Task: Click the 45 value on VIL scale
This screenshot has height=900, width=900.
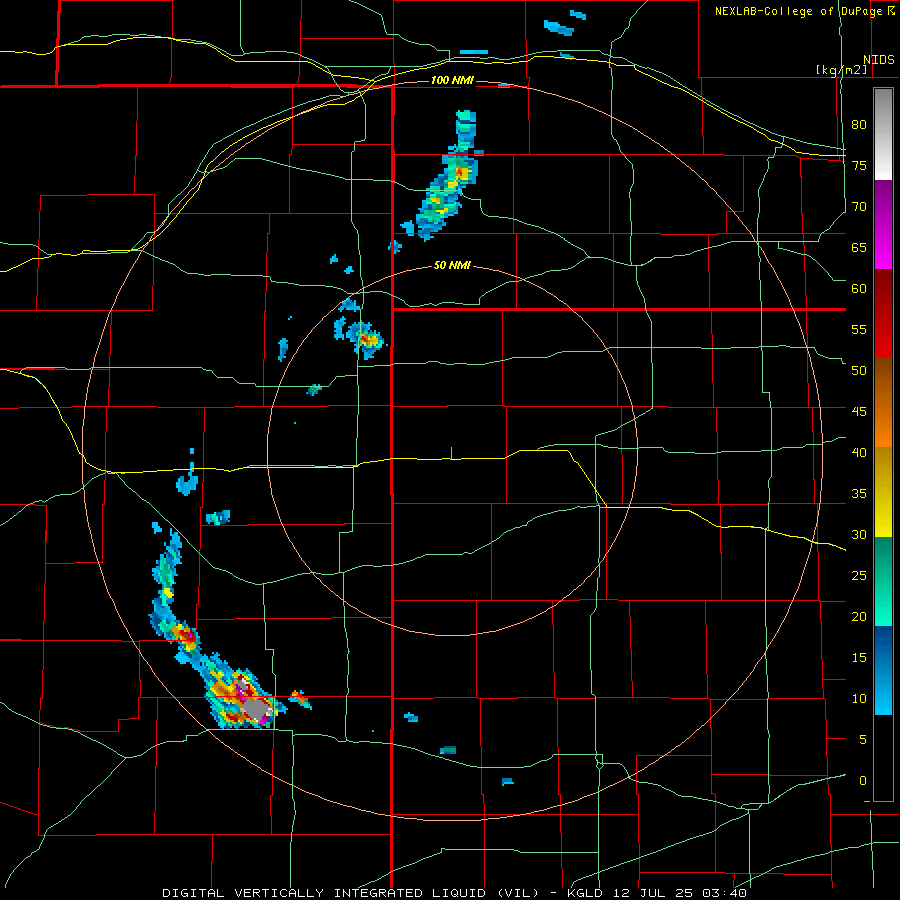Action: [859, 412]
